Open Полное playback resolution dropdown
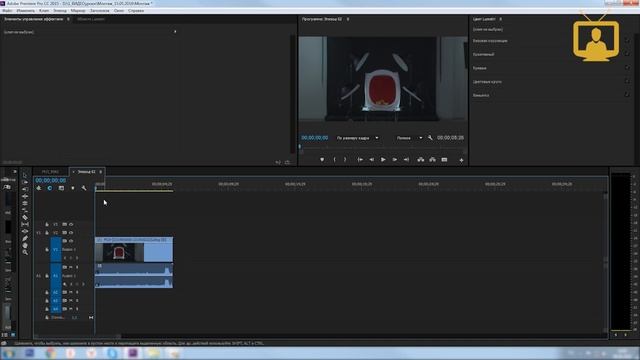Image resolution: width=640 pixels, height=360 pixels. click(x=409, y=138)
